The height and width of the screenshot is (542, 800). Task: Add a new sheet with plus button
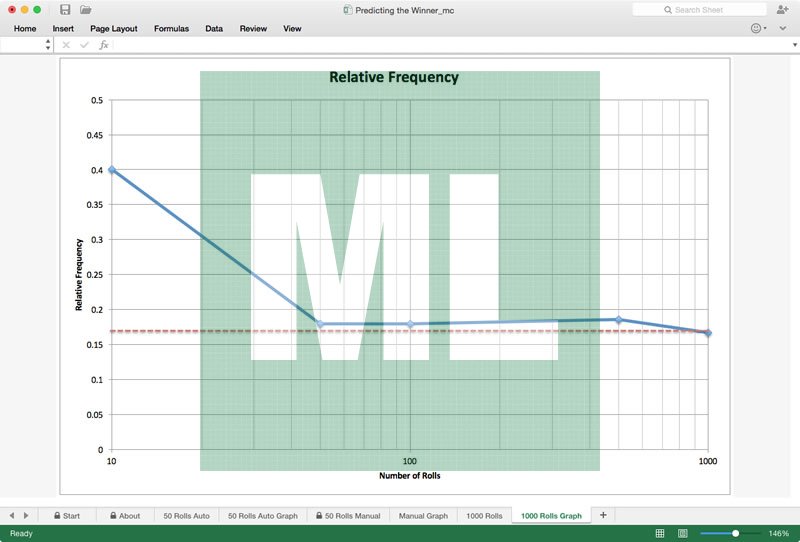click(603, 515)
